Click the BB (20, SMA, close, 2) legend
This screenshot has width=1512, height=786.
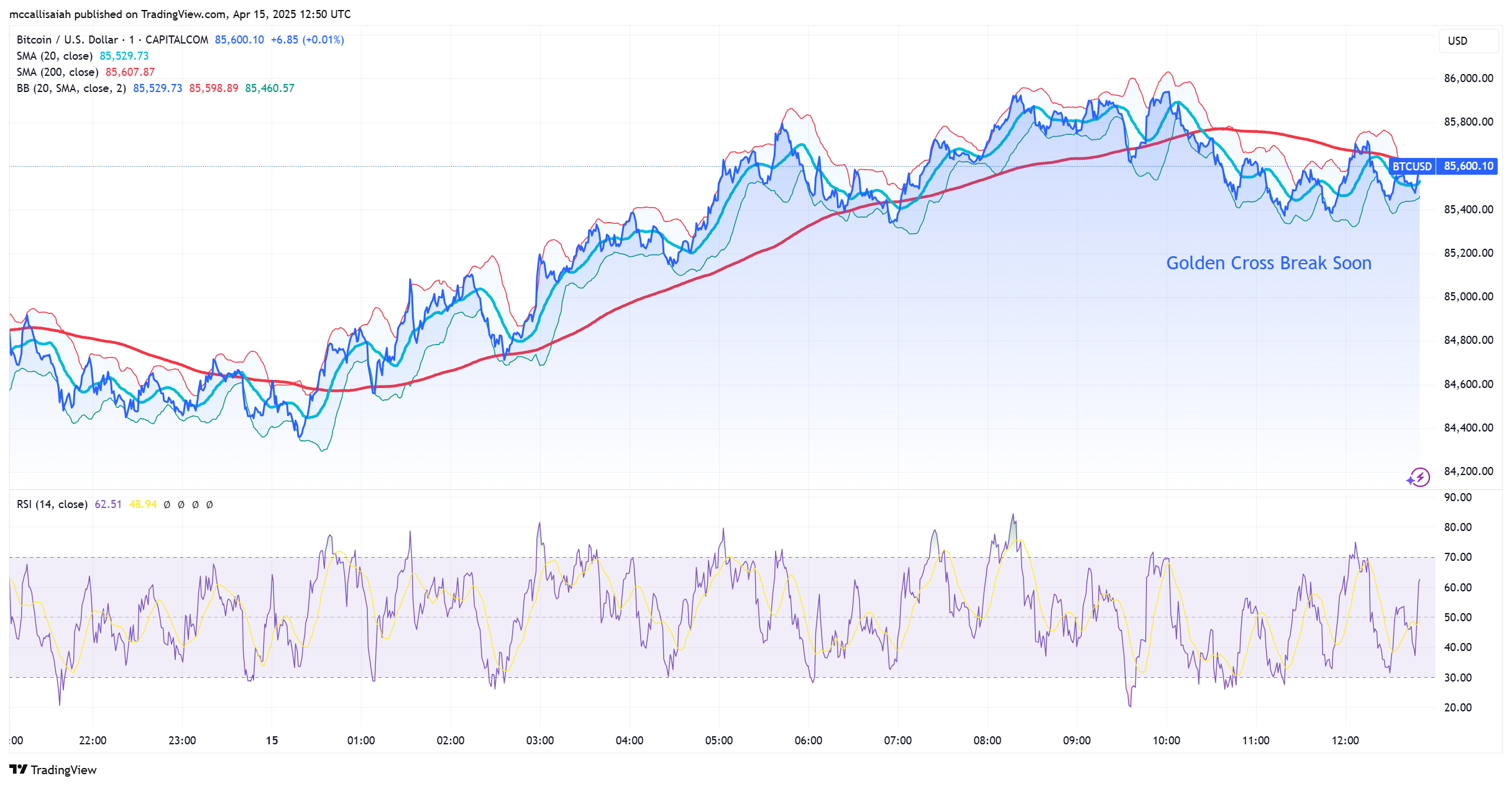pyautogui.click(x=71, y=88)
